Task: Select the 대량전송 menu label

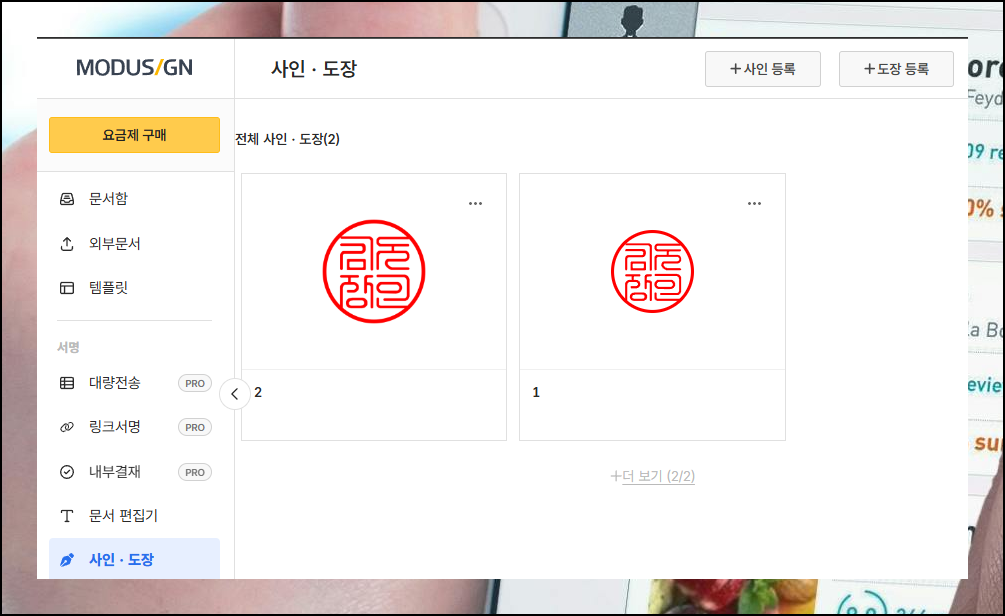Action: coord(115,383)
